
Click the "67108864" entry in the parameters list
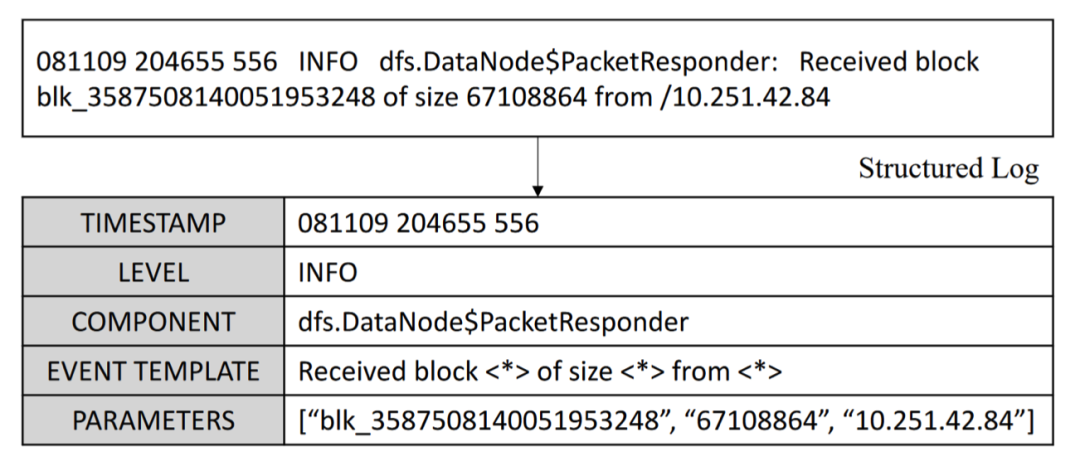(x=769, y=421)
